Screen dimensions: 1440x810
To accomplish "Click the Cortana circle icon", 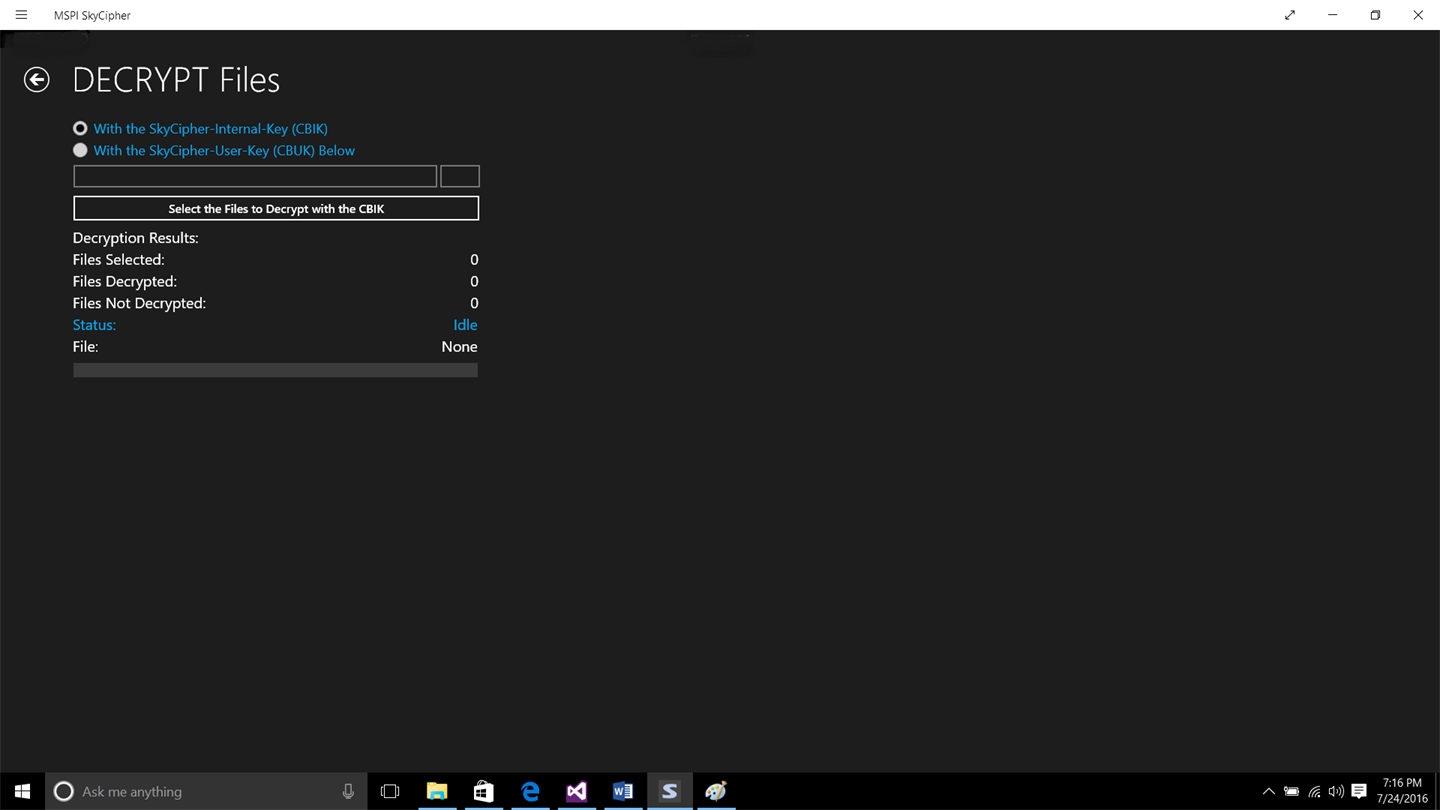I will click(63, 791).
